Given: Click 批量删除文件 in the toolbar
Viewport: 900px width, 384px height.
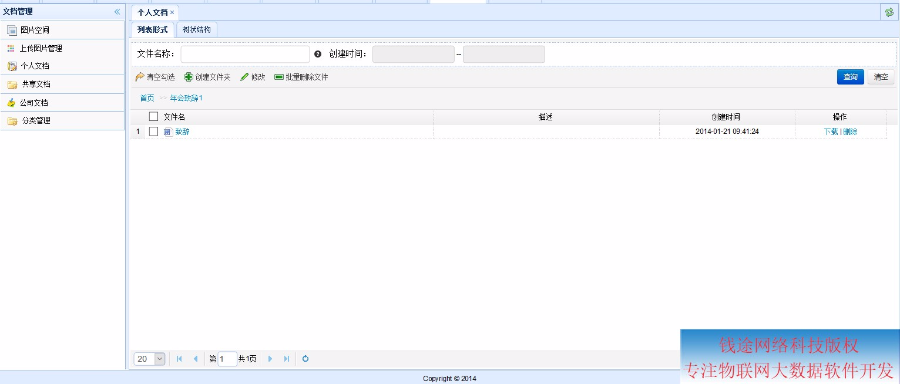Looking at the screenshot, I should click(301, 77).
